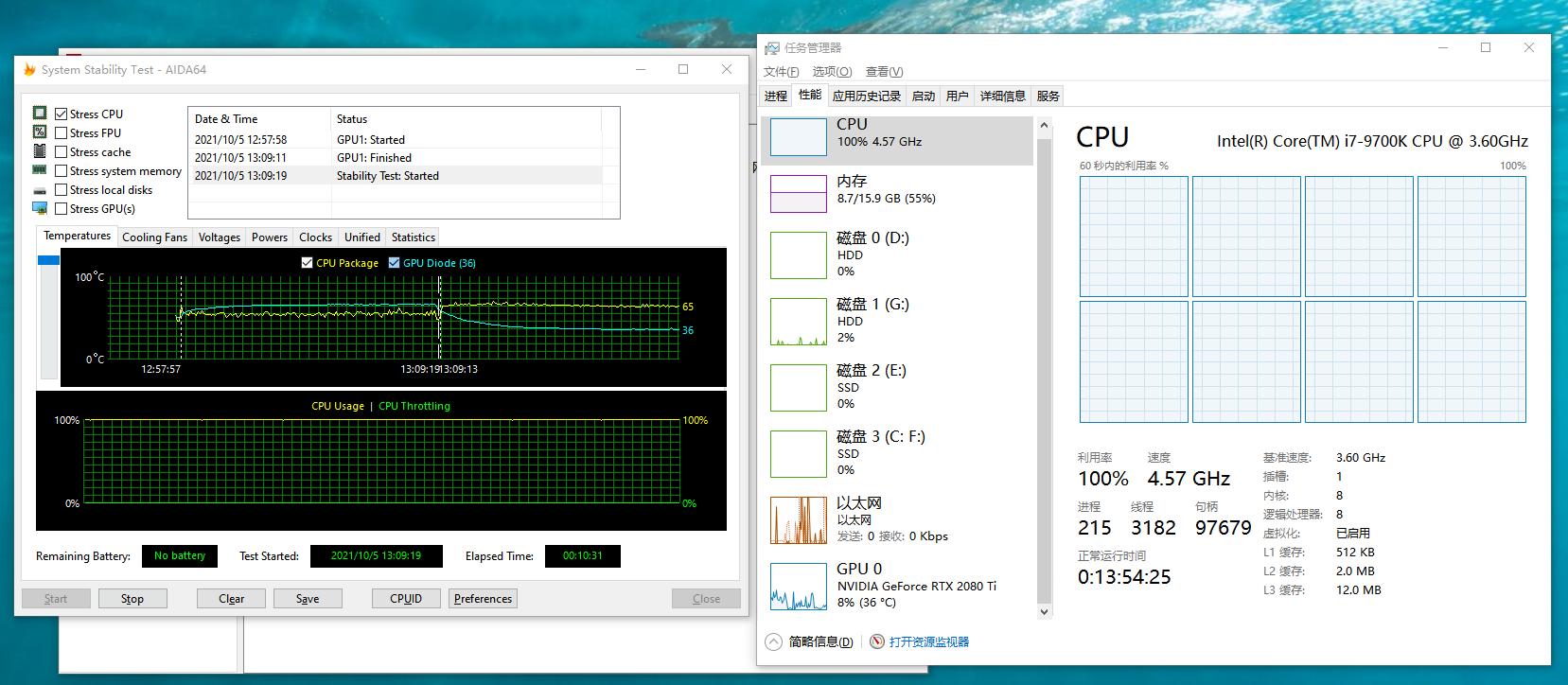Click the up-chevron circle icon beside 简略信息
The height and width of the screenshot is (685, 1568).
click(773, 641)
